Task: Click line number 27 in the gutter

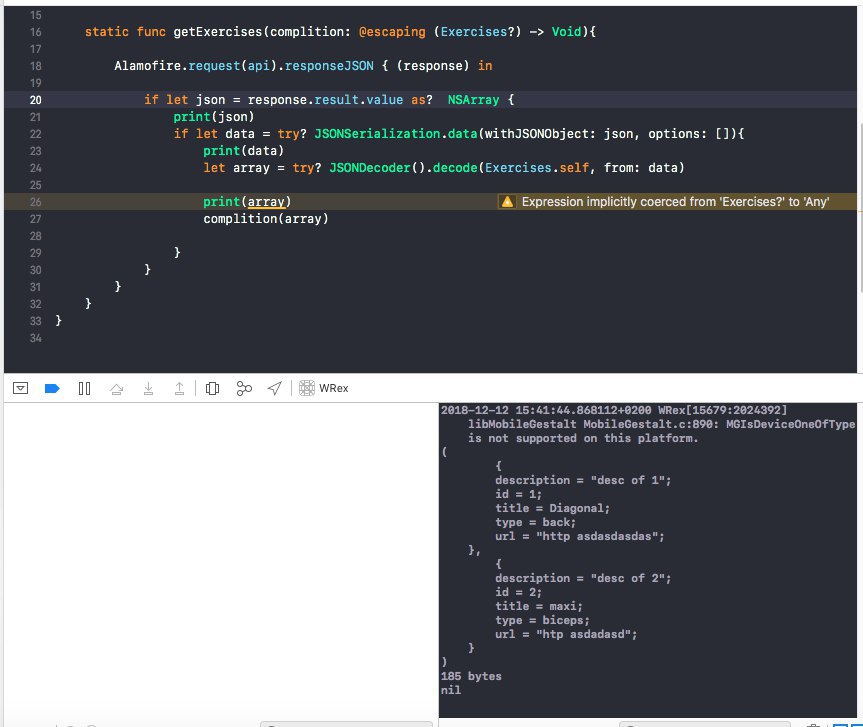Action: (x=36, y=219)
